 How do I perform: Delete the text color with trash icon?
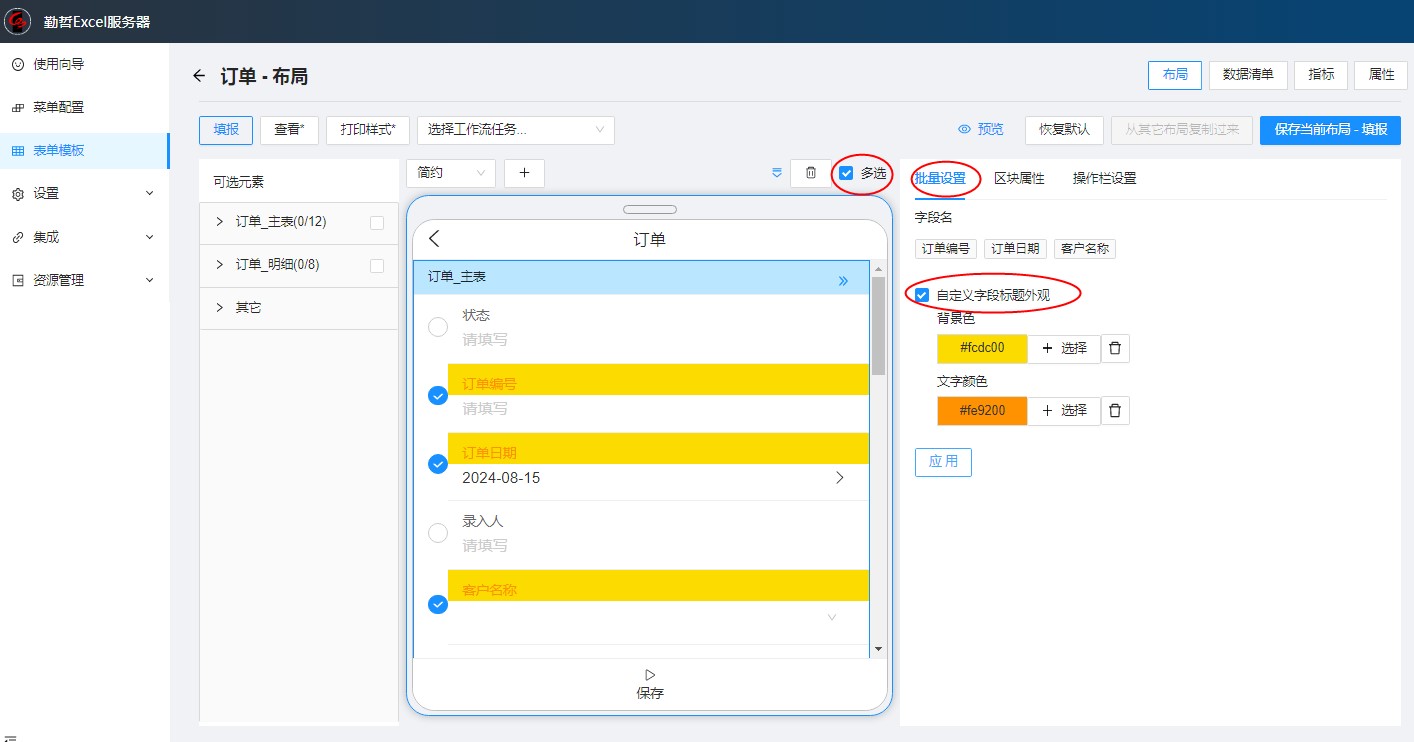pyautogui.click(x=1115, y=411)
